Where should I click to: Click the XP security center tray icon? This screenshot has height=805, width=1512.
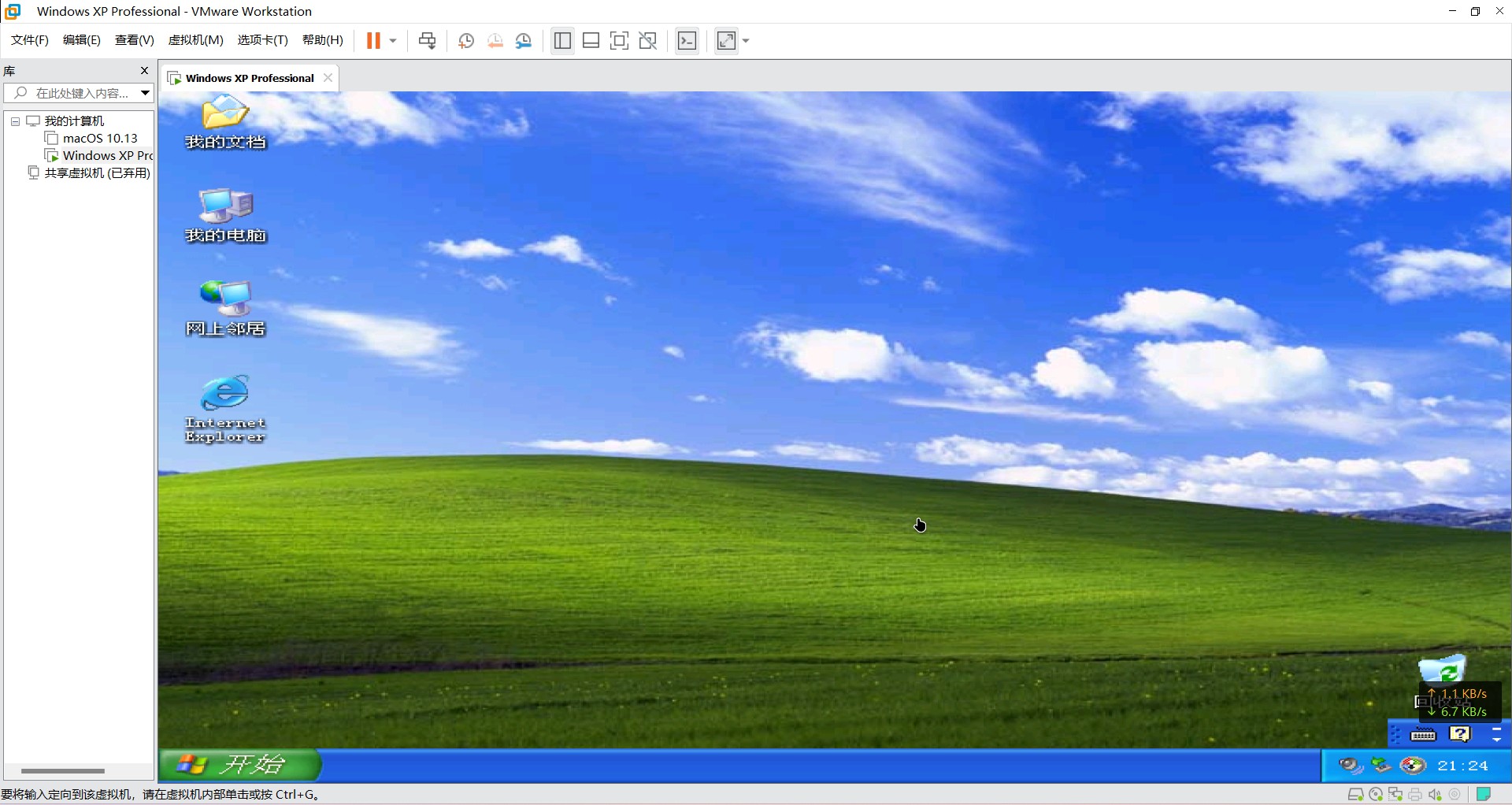1413,766
